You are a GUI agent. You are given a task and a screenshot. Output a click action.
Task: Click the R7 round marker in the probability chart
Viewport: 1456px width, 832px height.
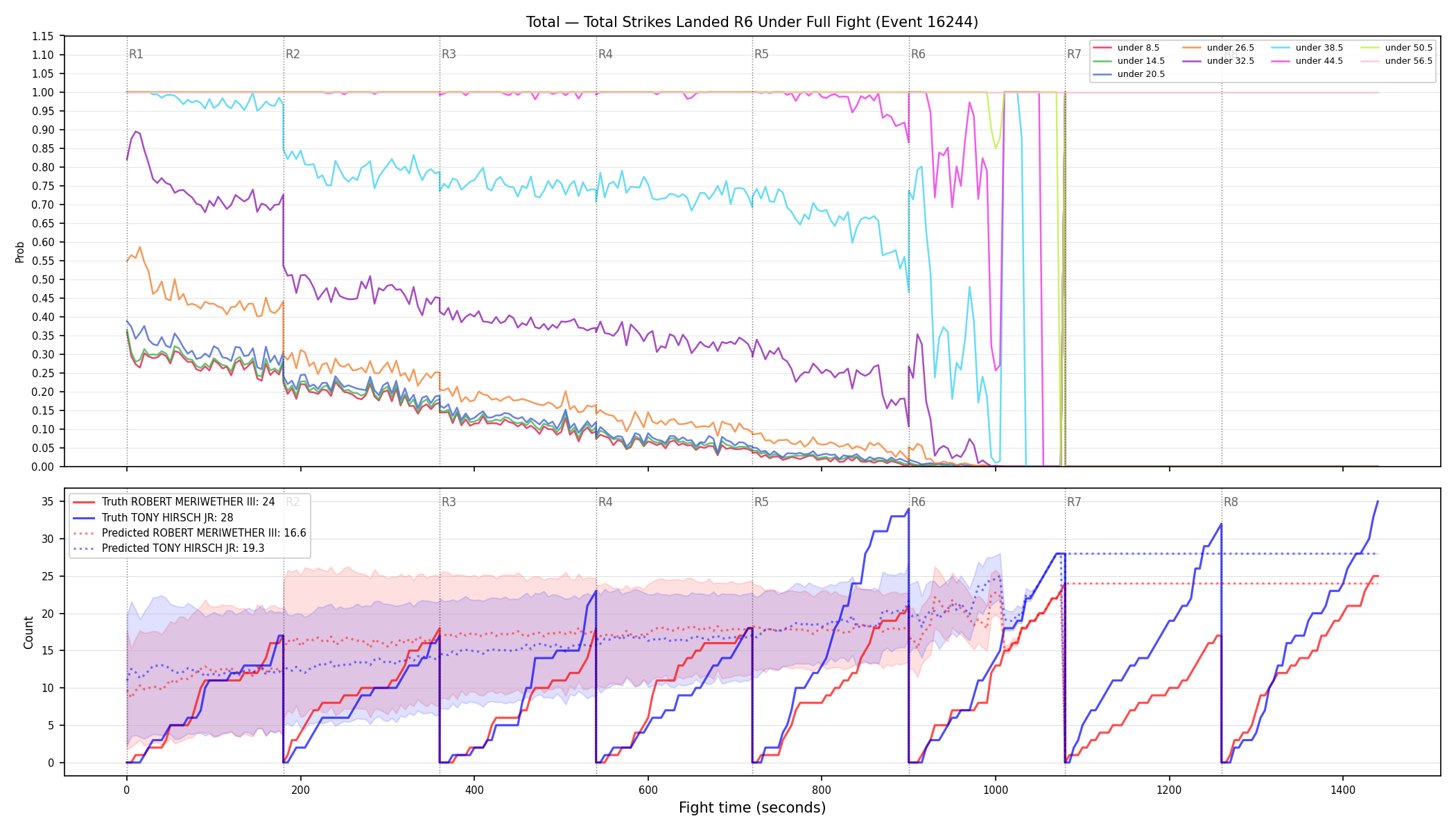click(x=1074, y=54)
